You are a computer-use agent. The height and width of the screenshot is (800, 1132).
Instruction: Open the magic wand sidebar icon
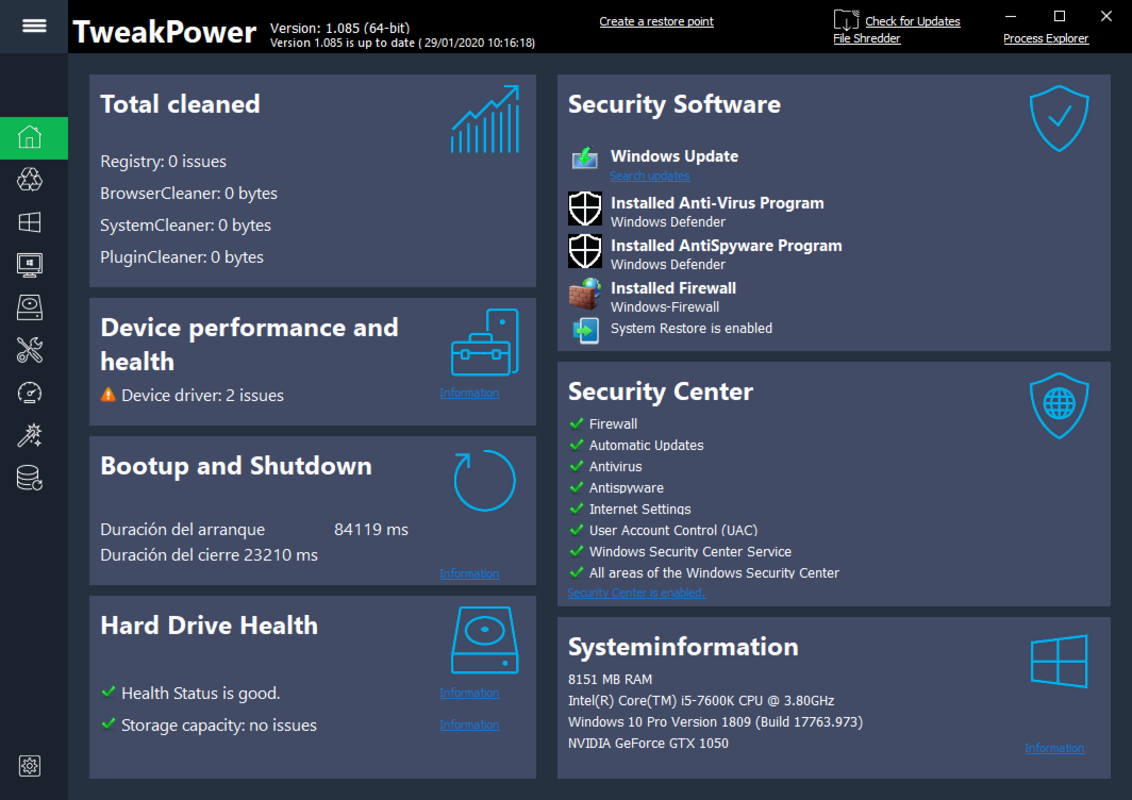click(x=30, y=435)
